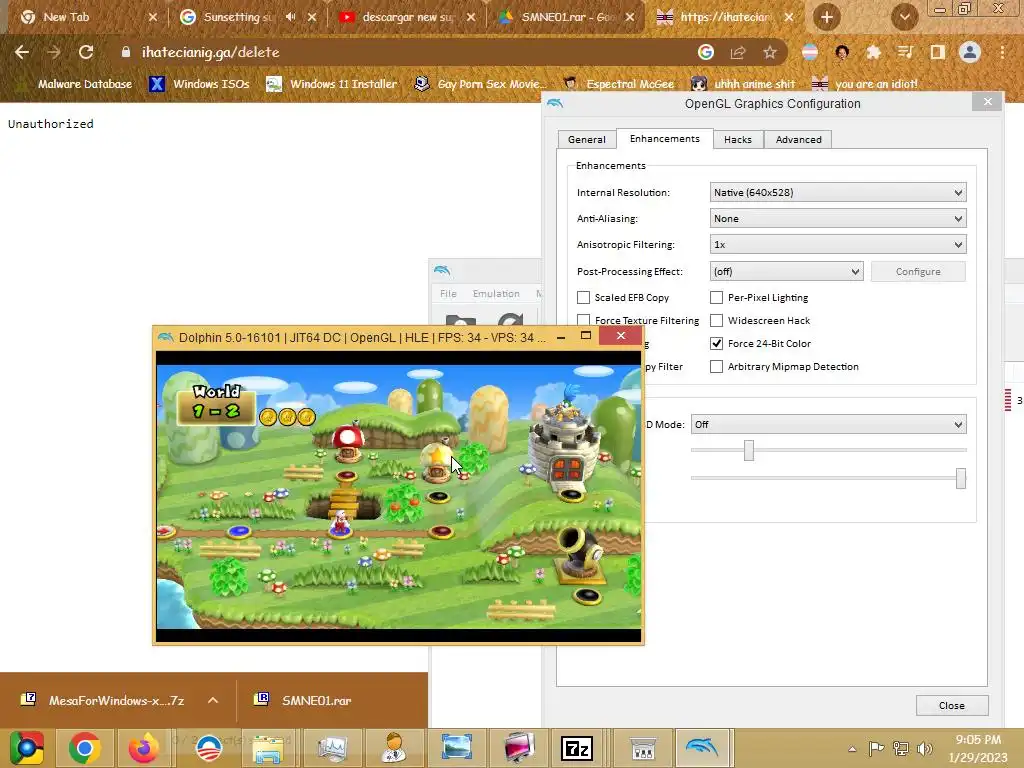Open the Chrome profile avatar
This screenshot has height=768, width=1024.
pyautogui.click(x=970, y=52)
